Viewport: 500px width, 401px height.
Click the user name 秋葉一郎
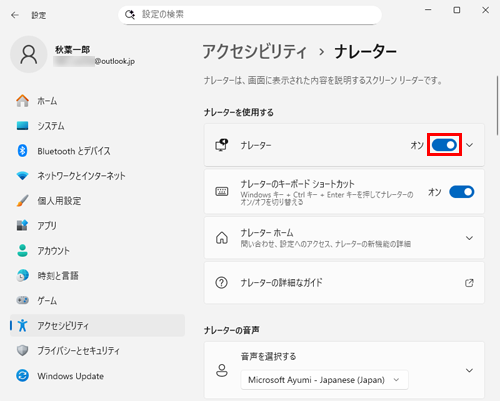[x=72, y=50]
